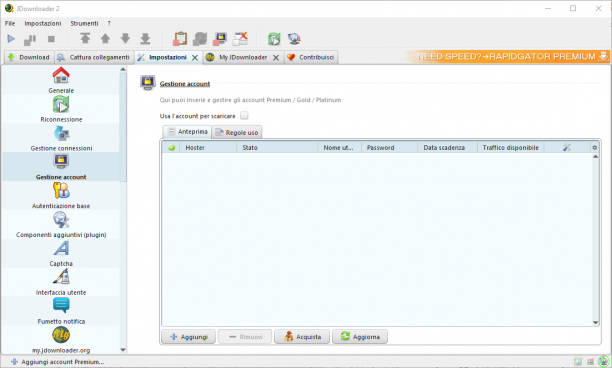
Task: Enable Usa l'account per scaricare checkbox
Action: pyautogui.click(x=244, y=116)
